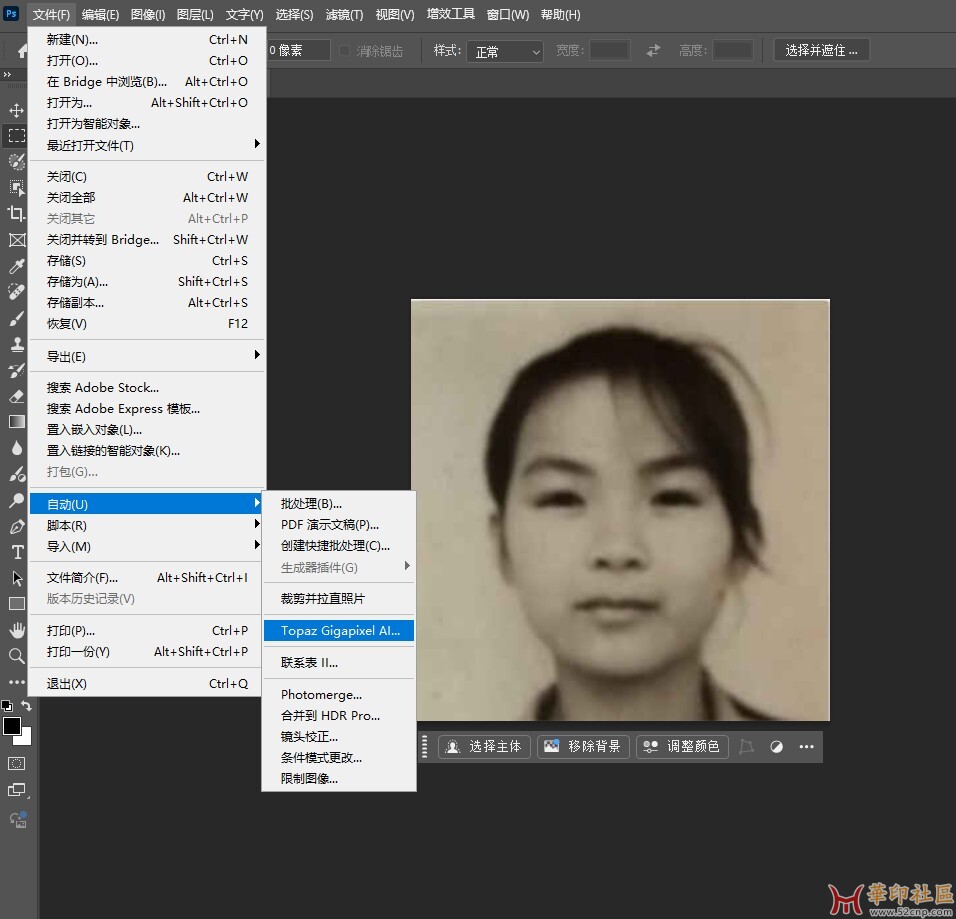Open the 样式 style dropdown
Image resolution: width=956 pixels, height=919 pixels.
[x=505, y=51]
